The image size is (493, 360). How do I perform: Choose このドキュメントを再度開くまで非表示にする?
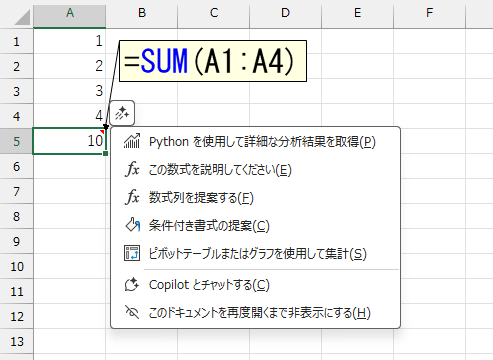255,313
